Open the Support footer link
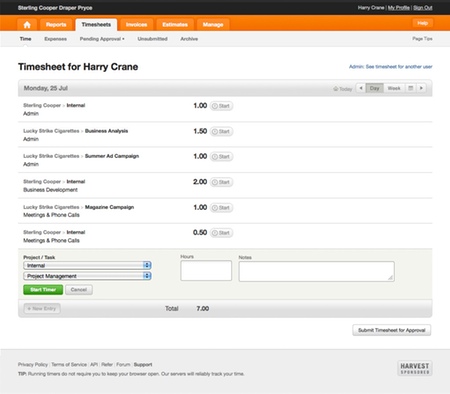This screenshot has width=450, height=394. click(x=143, y=365)
